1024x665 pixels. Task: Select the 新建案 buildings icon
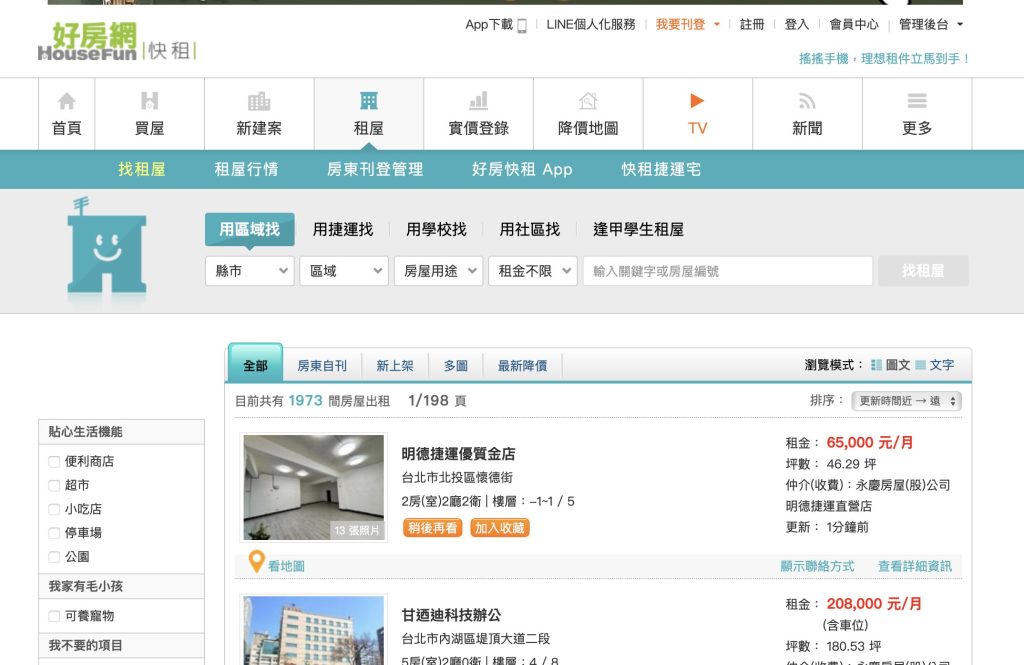[259, 101]
